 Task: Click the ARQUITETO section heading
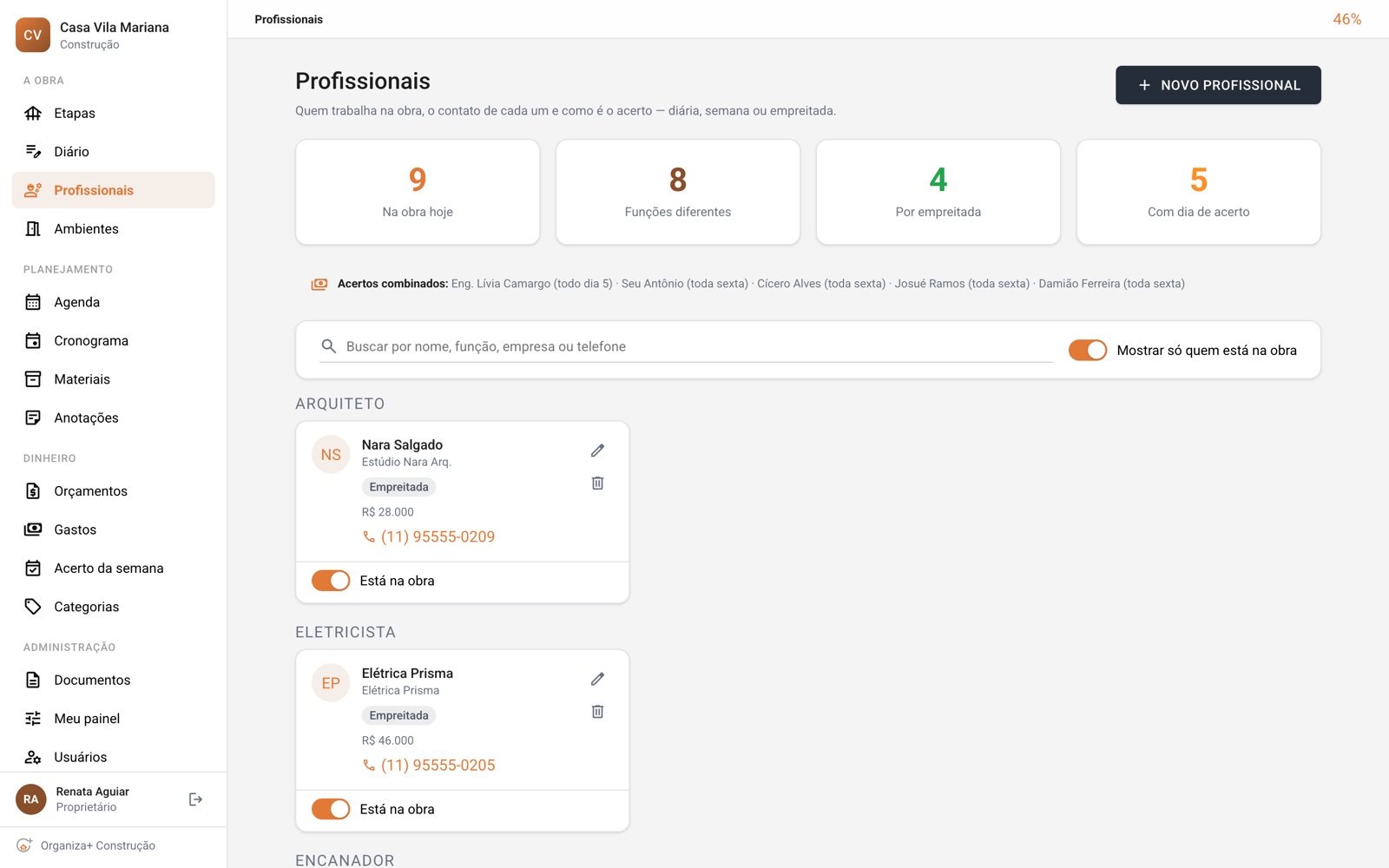(x=340, y=404)
